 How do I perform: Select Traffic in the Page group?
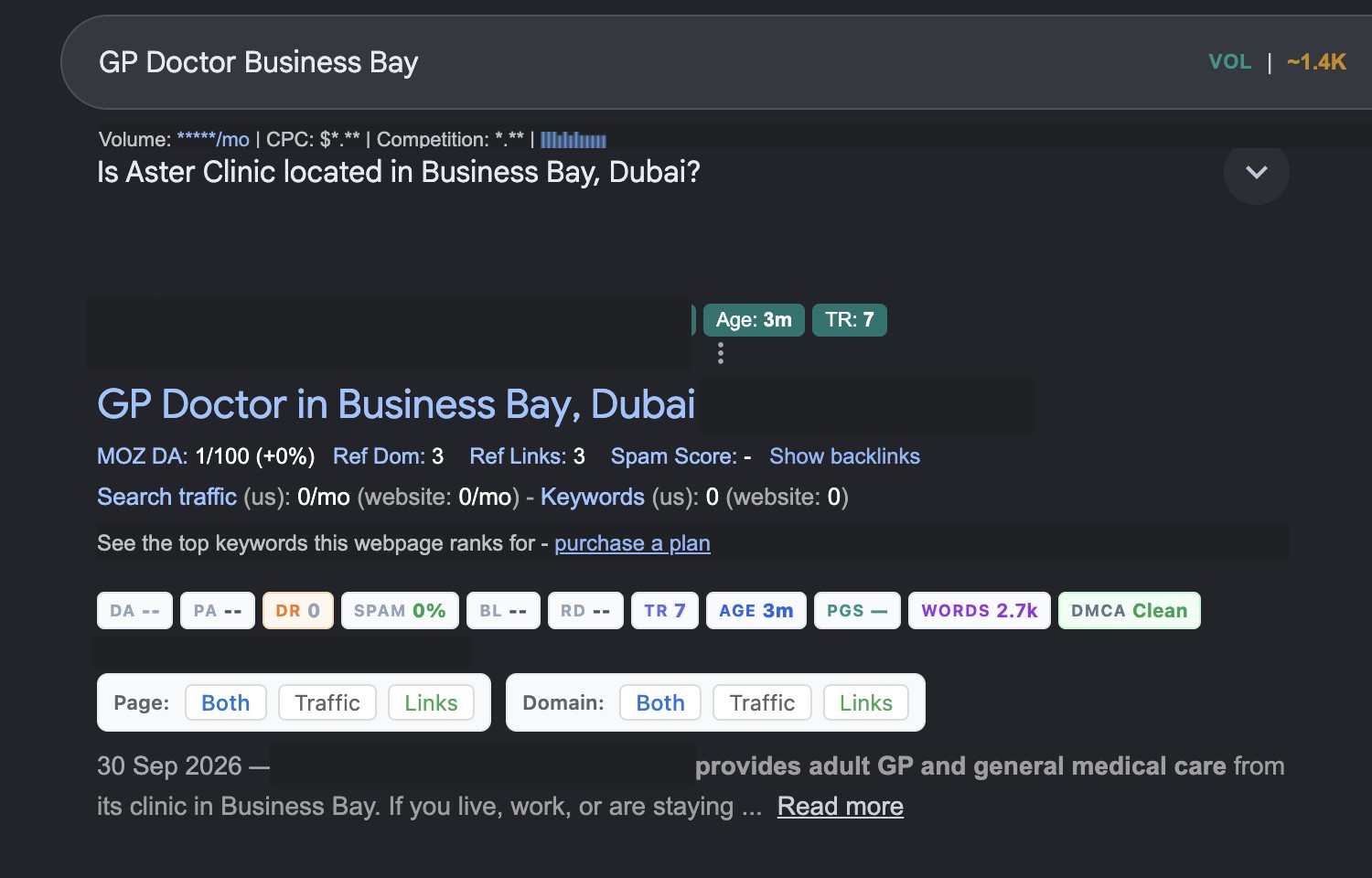pos(327,702)
